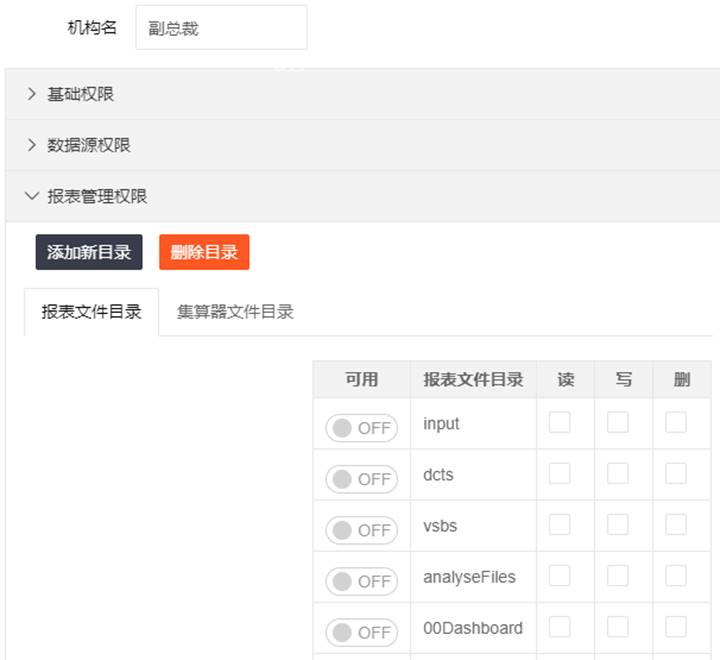Toggle the OFF switch for dcts
Screen dimensions: 720x660
pos(361,479)
